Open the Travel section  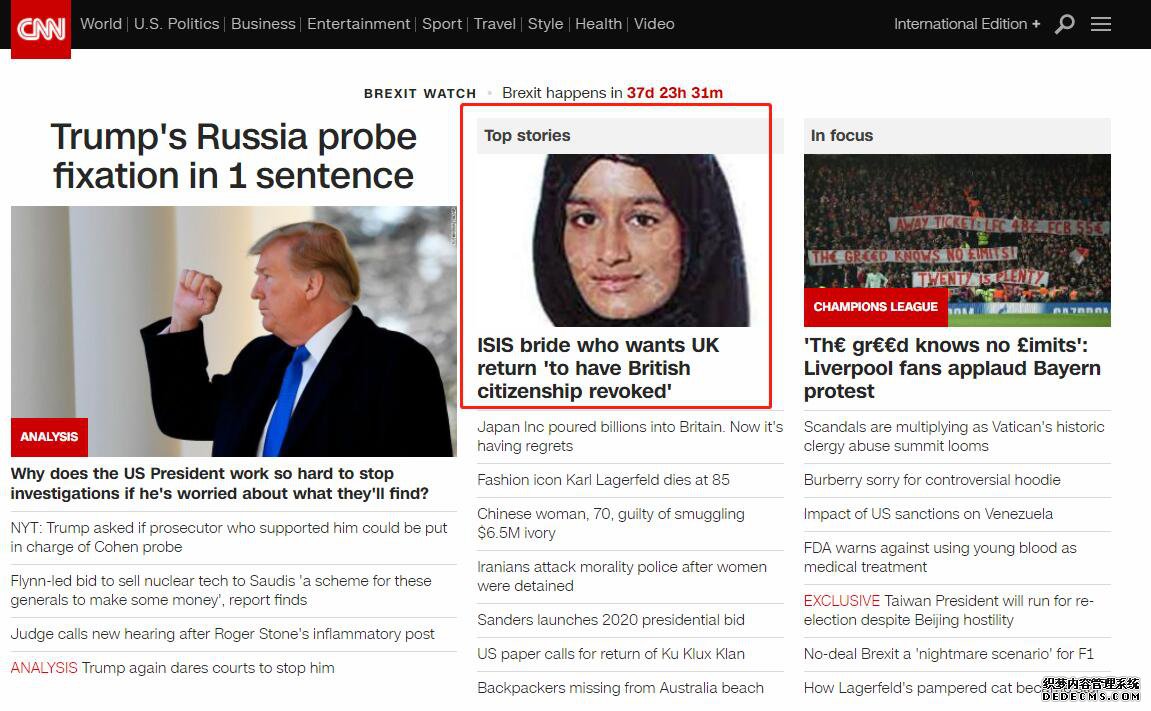[x=495, y=24]
